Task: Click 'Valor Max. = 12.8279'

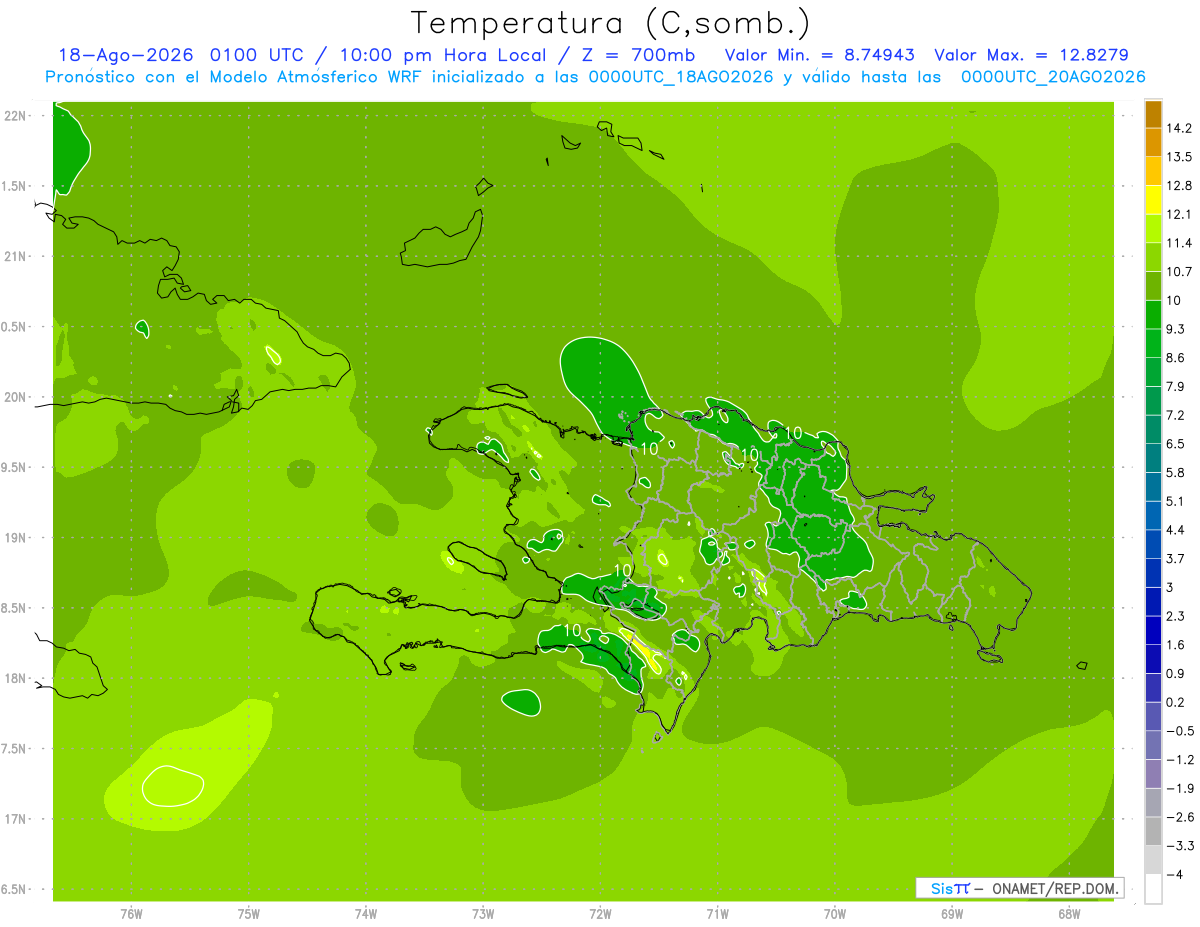Action: pyautogui.click(x=1030, y=55)
